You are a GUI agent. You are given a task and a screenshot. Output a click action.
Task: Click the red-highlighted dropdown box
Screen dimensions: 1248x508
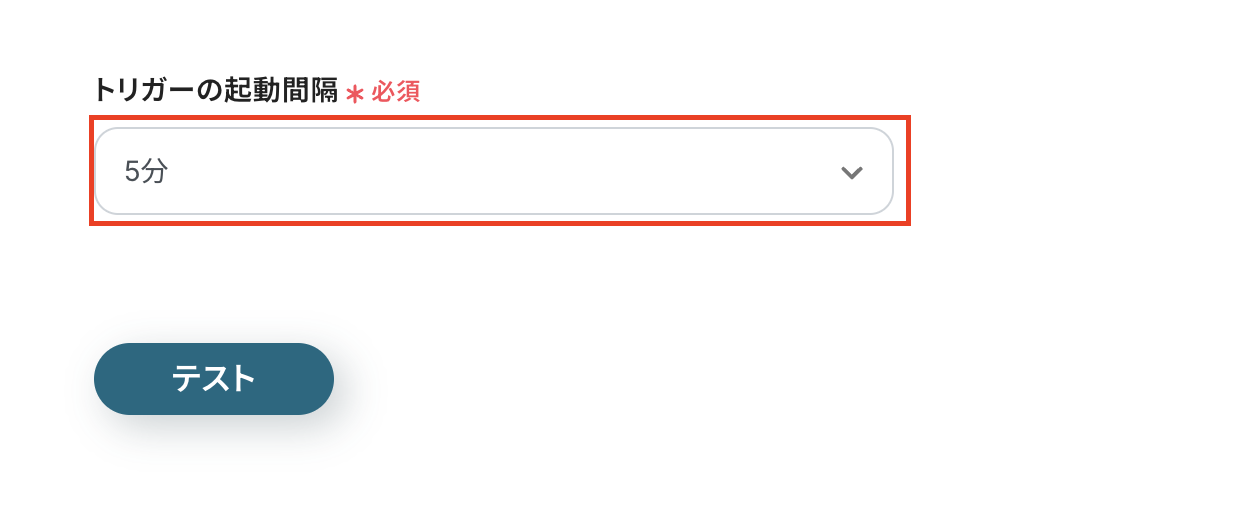(x=500, y=171)
